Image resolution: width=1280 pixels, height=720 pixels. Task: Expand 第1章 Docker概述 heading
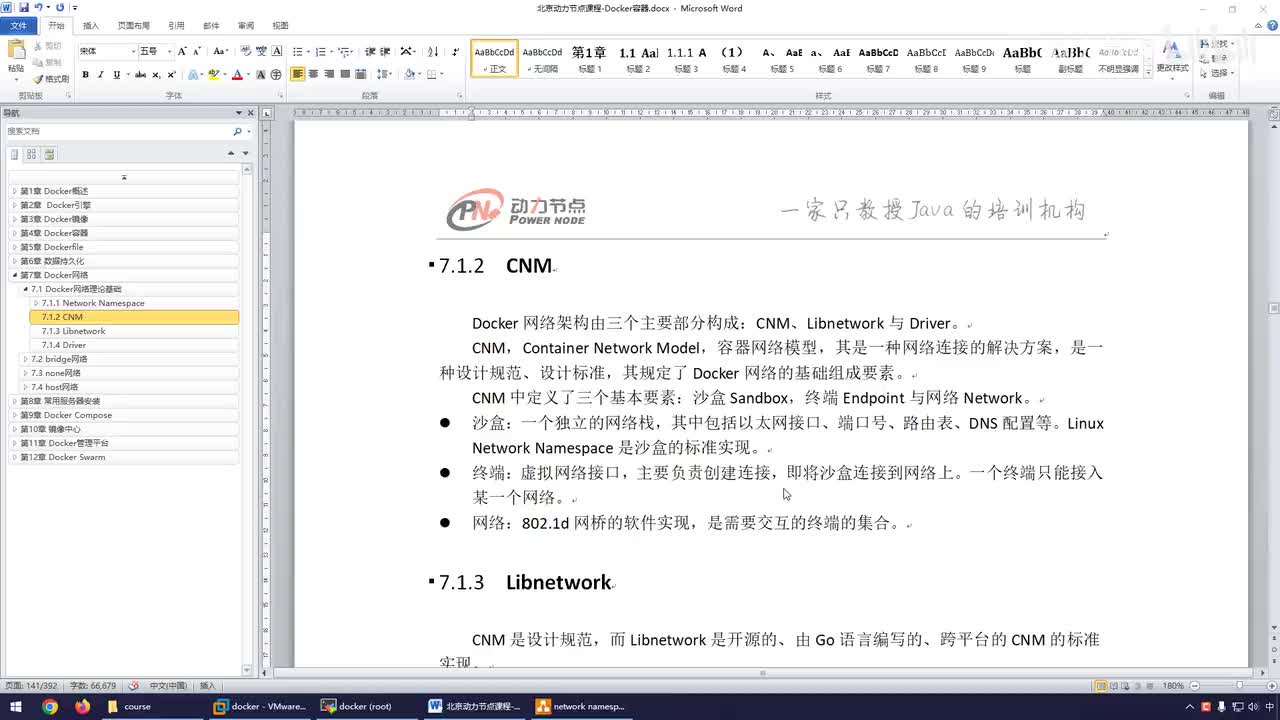tap(14, 191)
